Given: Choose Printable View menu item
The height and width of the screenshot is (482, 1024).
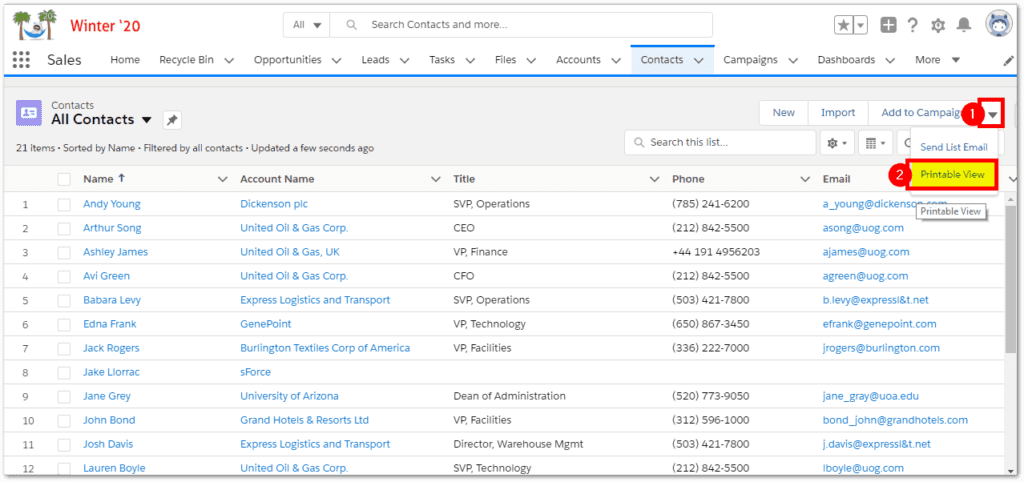Looking at the screenshot, I should pos(952,174).
